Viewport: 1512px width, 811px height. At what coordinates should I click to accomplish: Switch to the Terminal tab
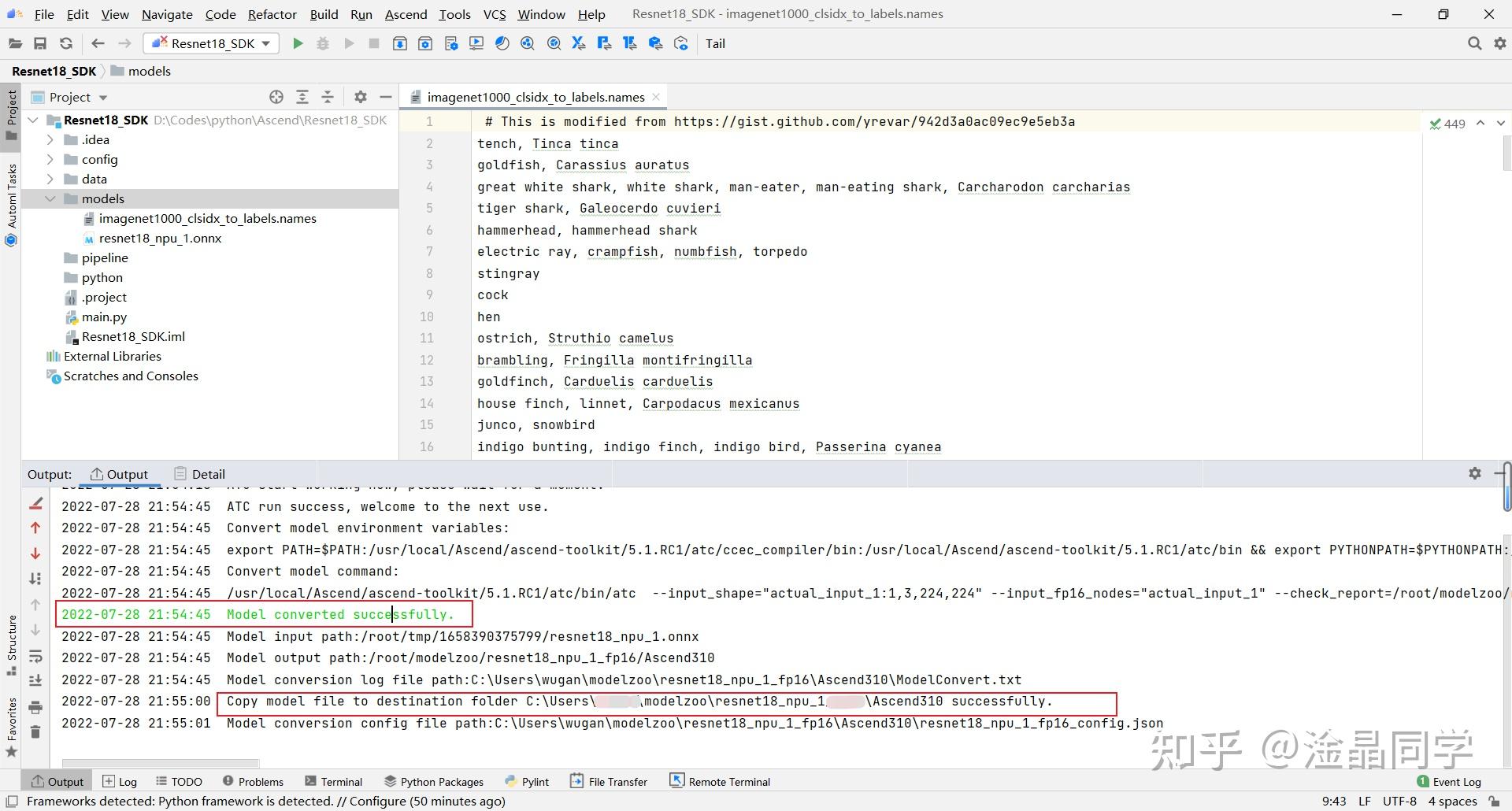pyautogui.click(x=341, y=781)
